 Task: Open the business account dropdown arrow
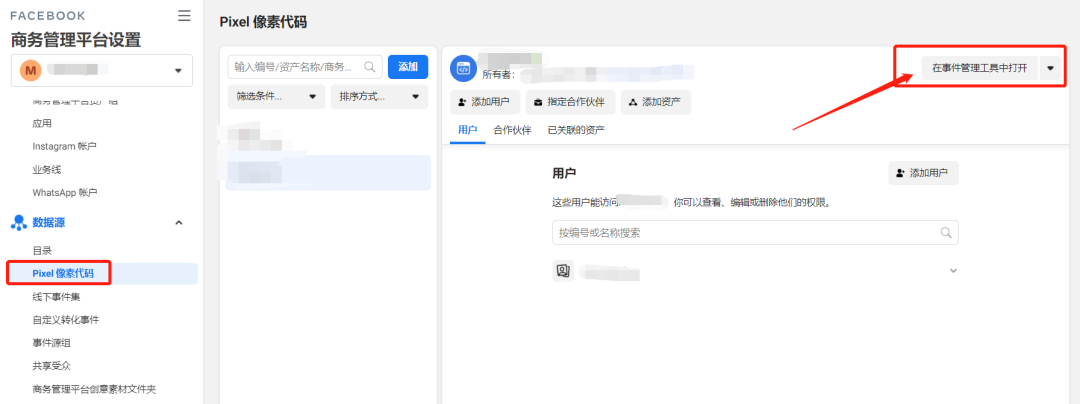point(178,70)
